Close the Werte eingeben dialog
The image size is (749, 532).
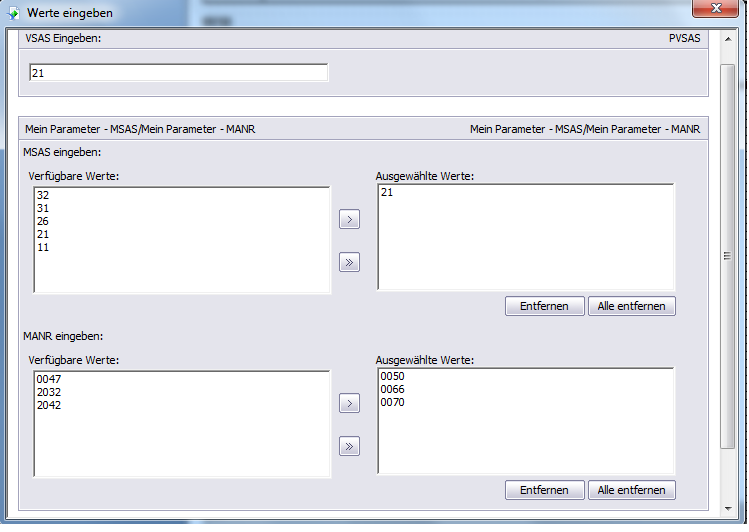(x=716, y=9)
